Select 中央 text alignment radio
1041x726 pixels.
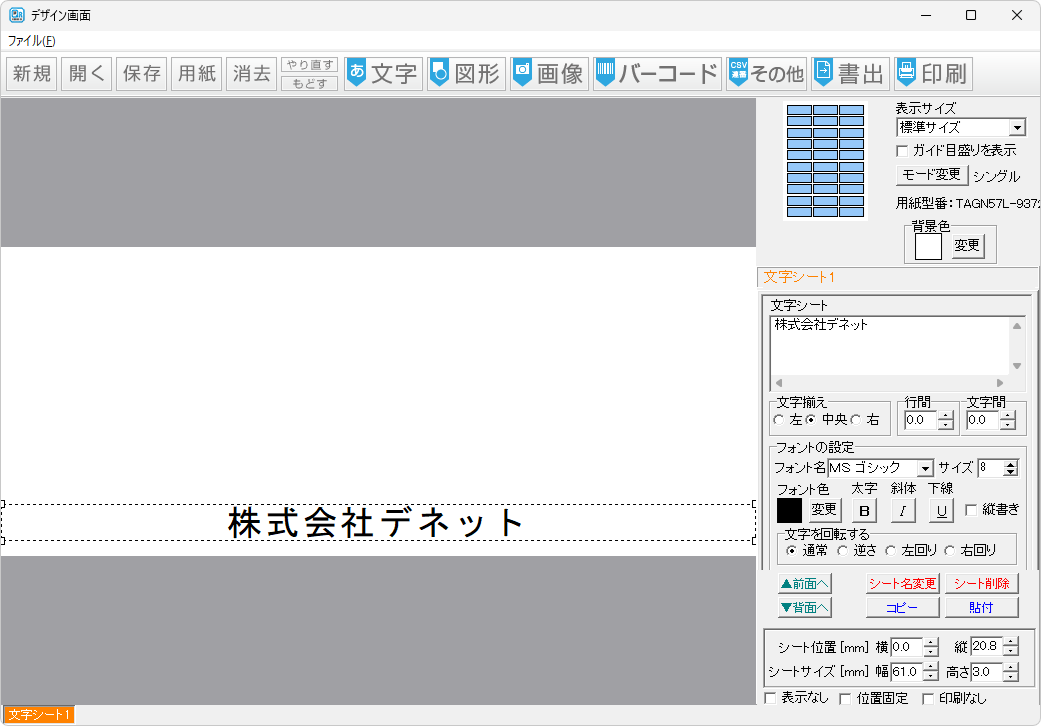pyautogui.click(x=811, y=419)
